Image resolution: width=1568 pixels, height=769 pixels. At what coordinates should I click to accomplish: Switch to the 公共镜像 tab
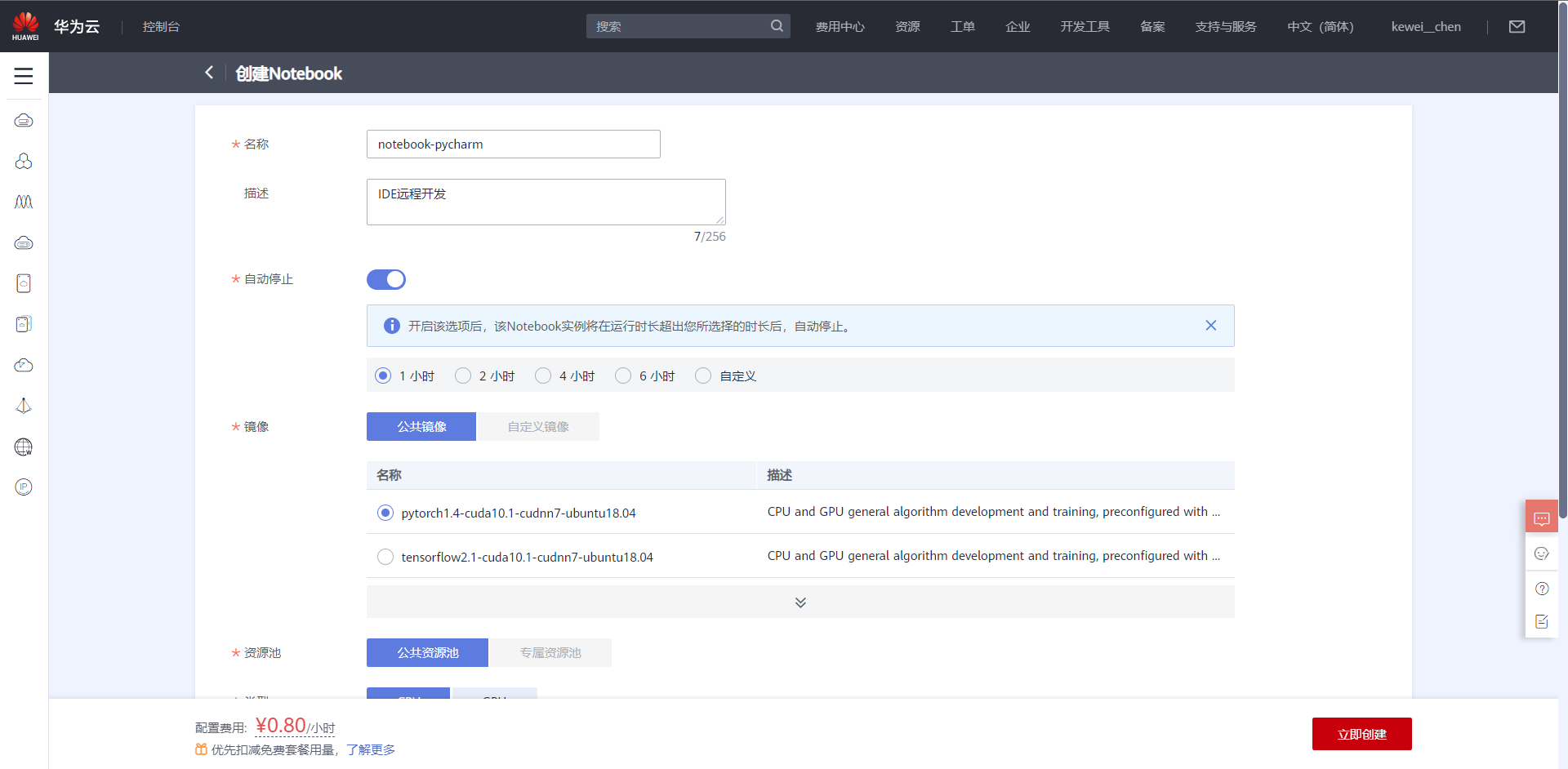tap(421, 426)
